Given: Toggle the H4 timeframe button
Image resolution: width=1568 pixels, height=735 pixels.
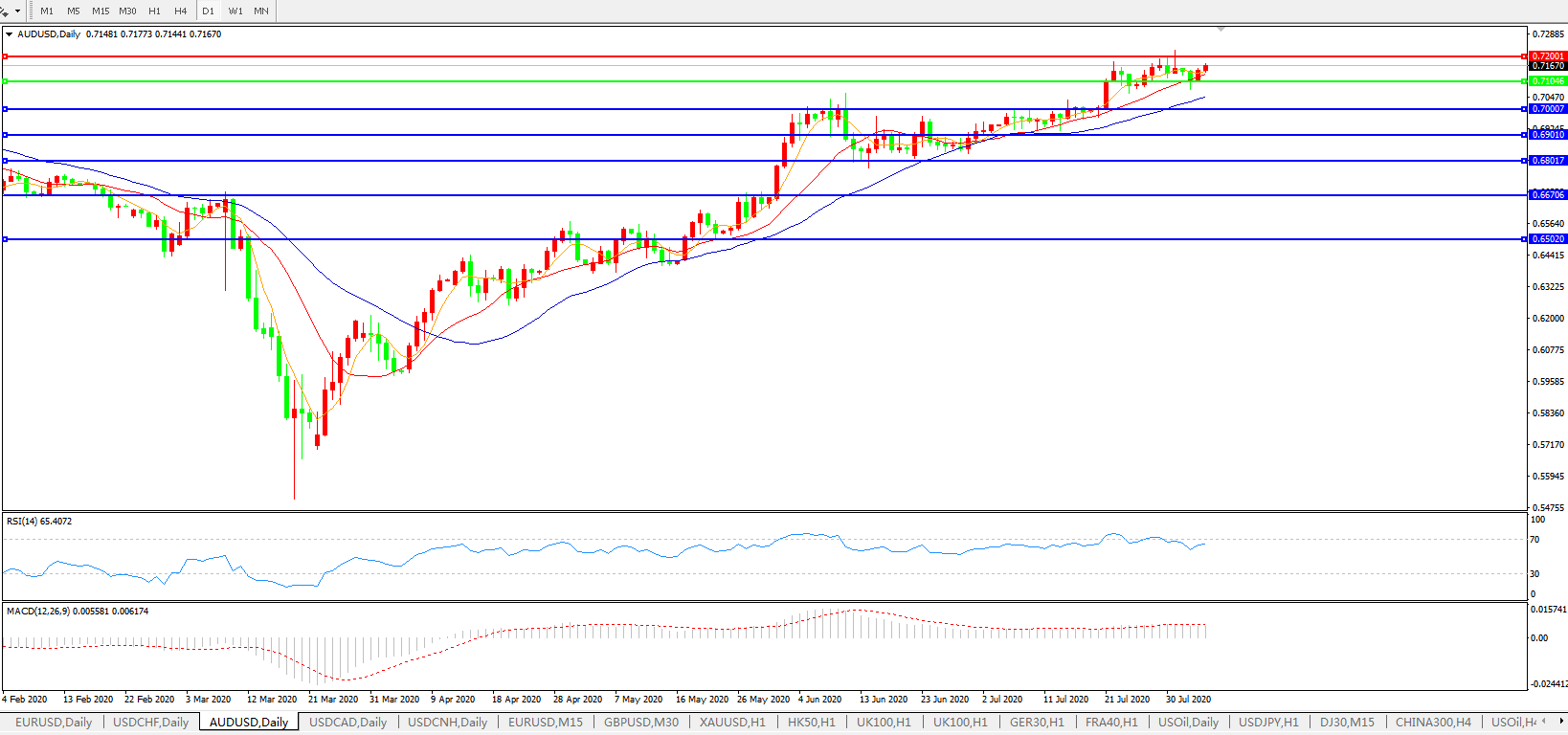Looking at the screenshot, I should tap(181, 11).
